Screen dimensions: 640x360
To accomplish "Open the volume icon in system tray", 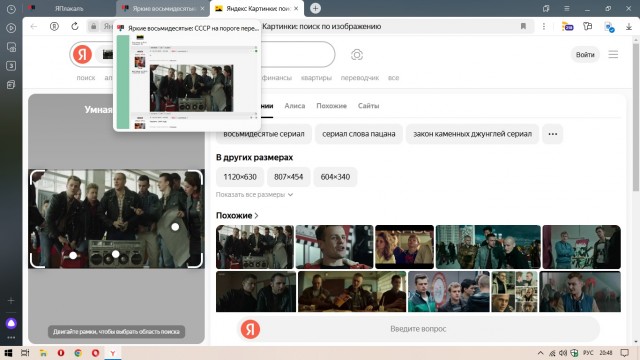I will pyautogui.click(x=563, y=353).
